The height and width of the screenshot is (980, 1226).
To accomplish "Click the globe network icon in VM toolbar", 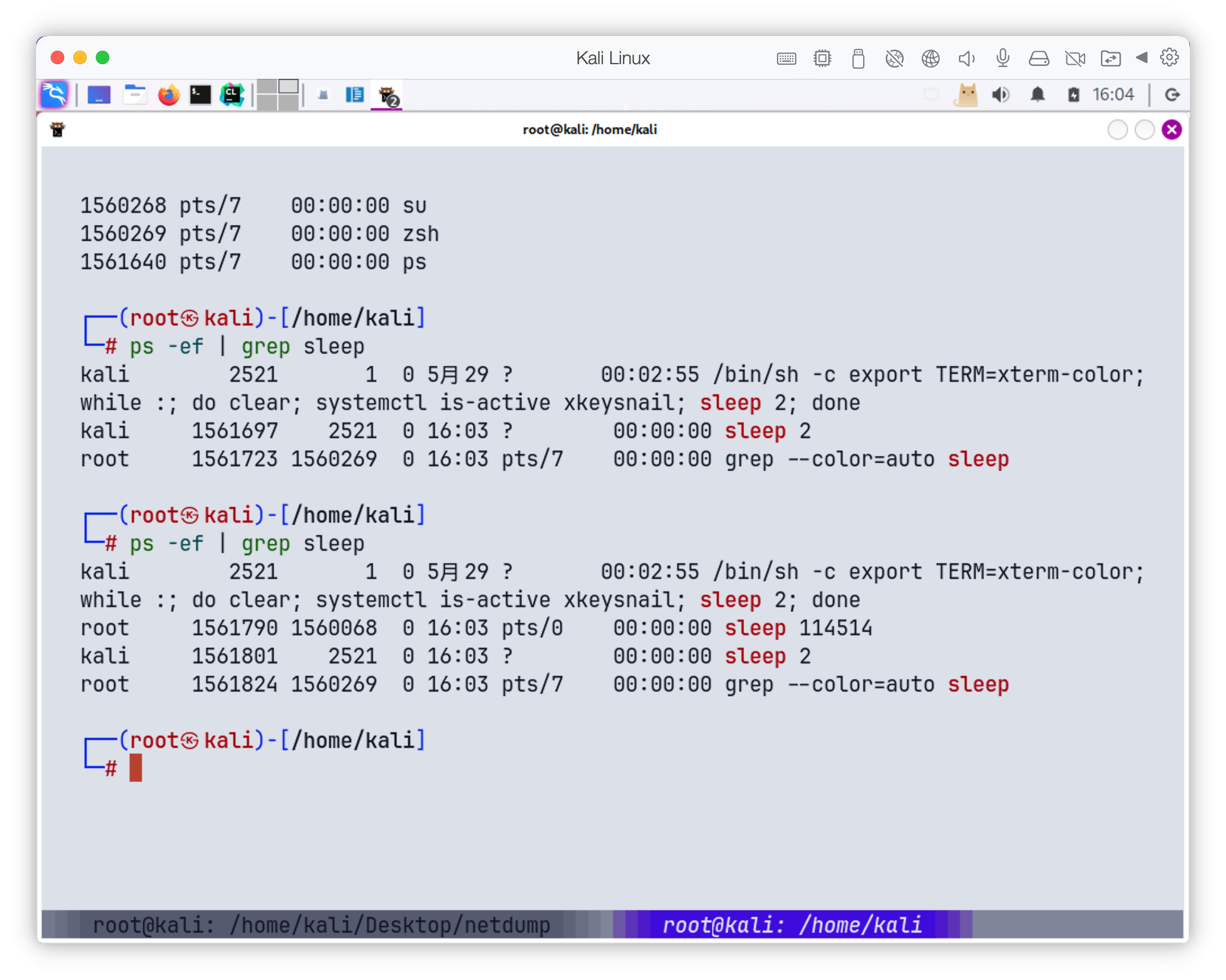I will pyautogui.click(x=930, y=58).
